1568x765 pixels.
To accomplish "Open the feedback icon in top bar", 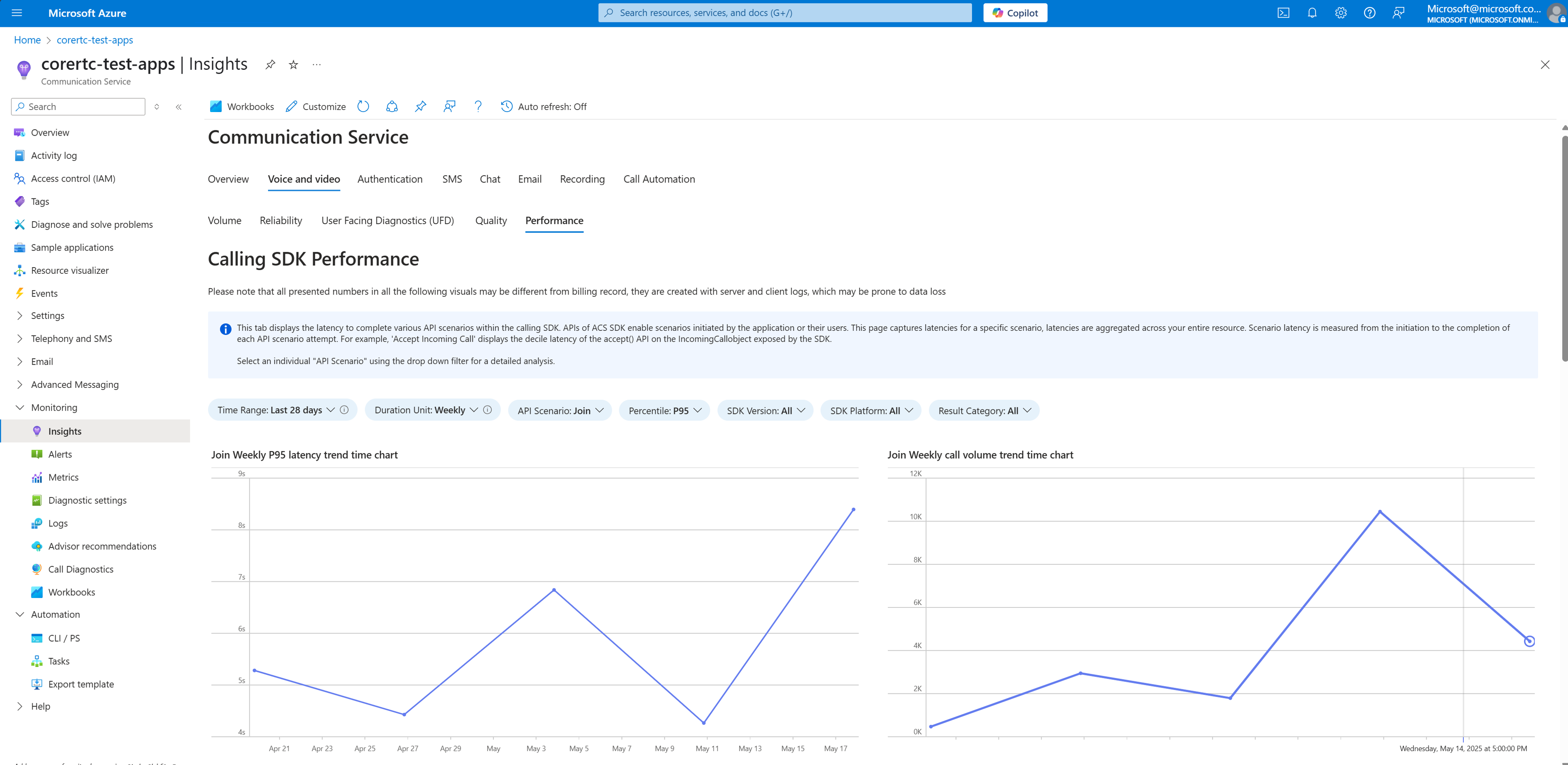I will tap(1398, 13).
